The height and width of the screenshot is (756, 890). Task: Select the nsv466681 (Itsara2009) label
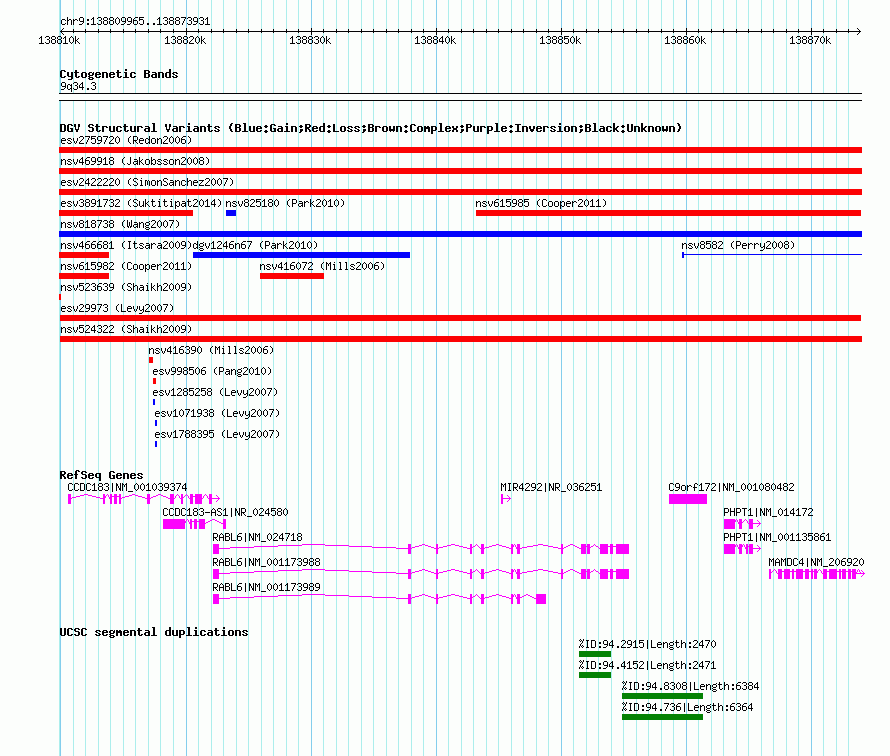126,245
